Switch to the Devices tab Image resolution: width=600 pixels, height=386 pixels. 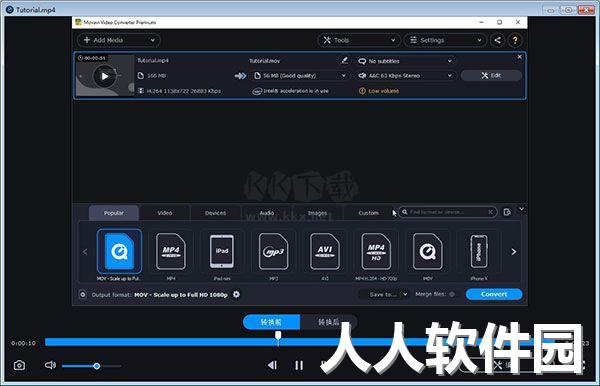(x=215, y=213)
